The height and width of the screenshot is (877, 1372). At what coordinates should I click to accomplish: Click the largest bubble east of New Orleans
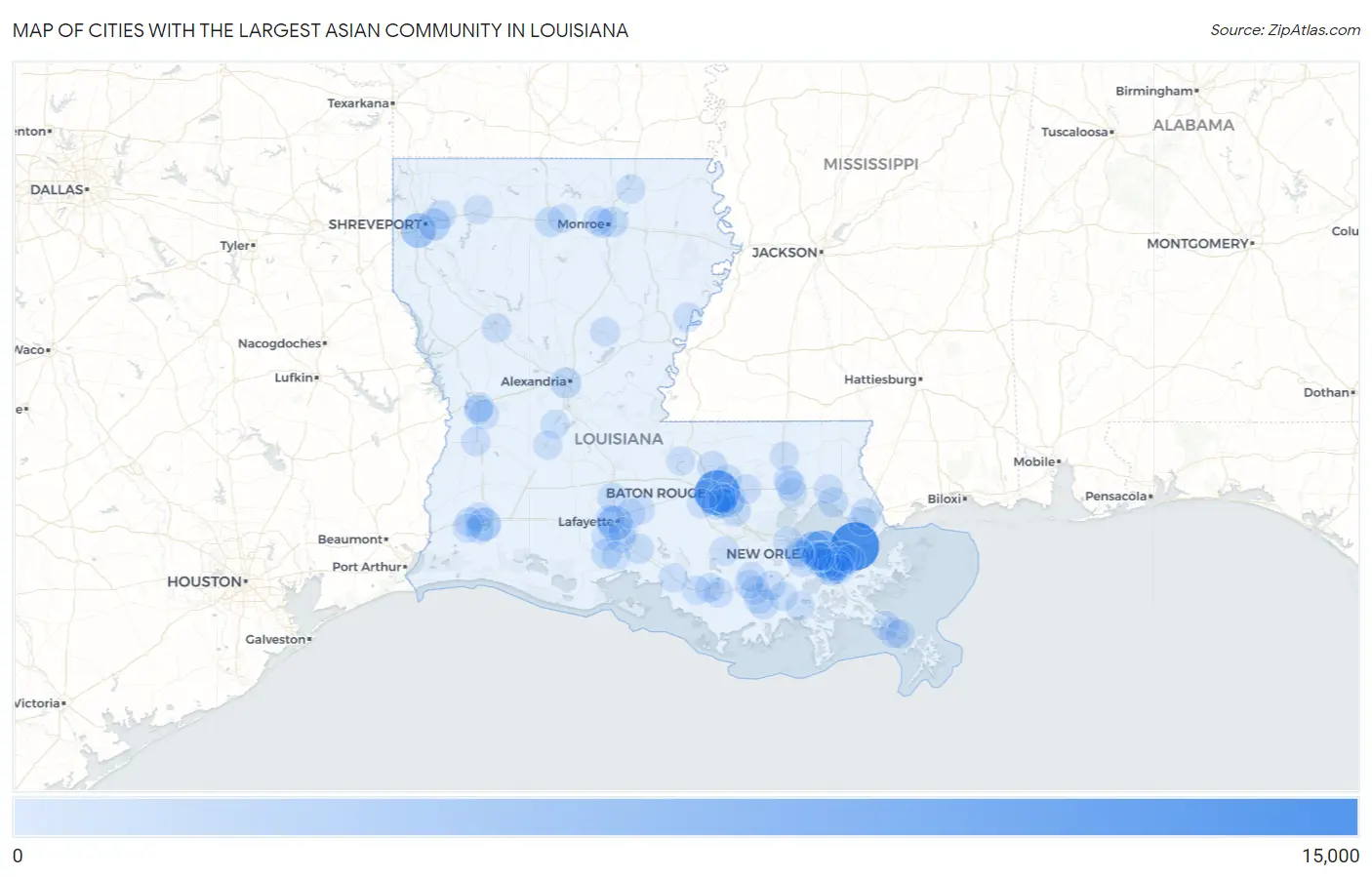click(855, 546)
